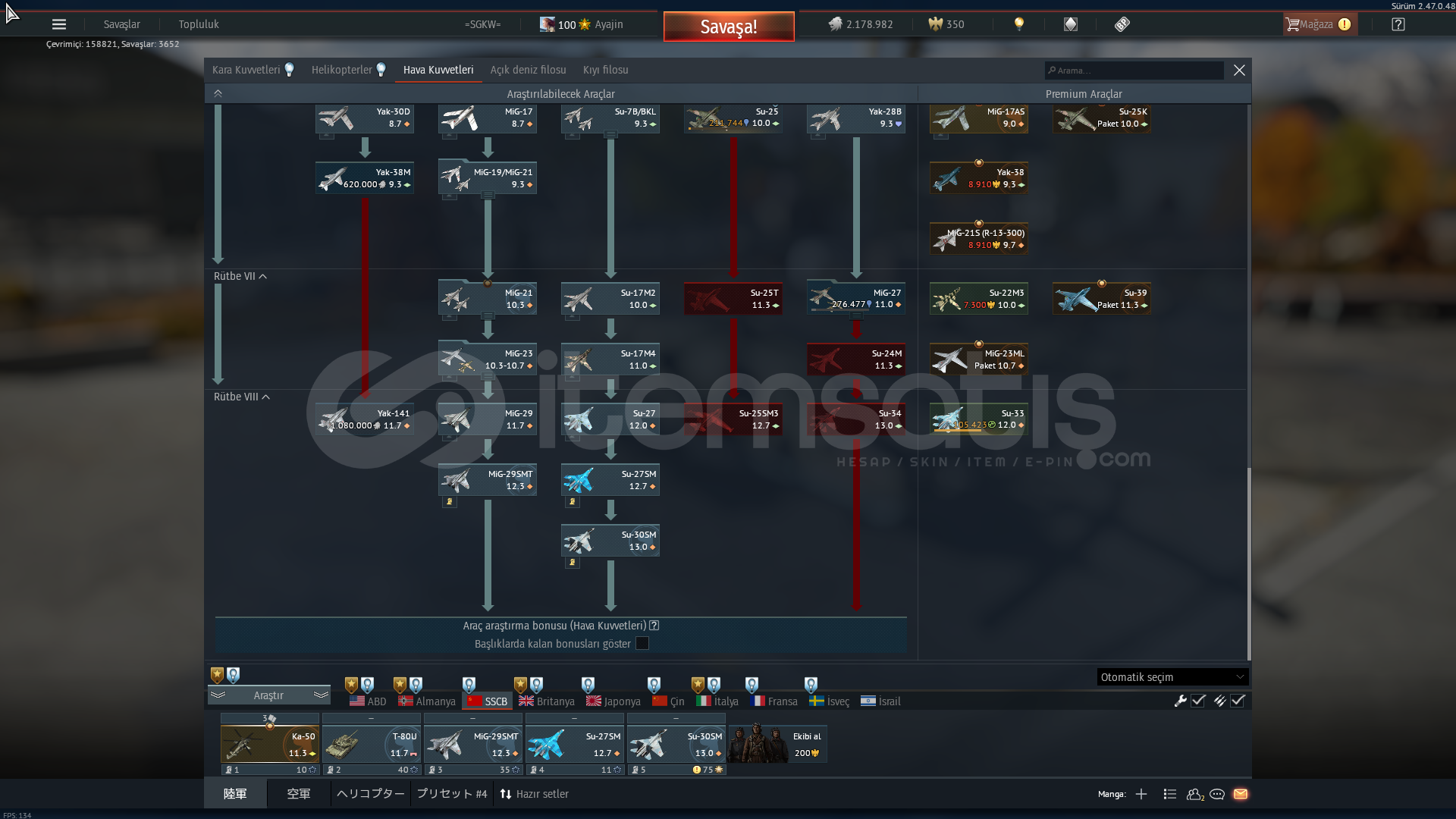Click the research tree vertical scrollbar
The width and height of the screenshot is (1456, 819).
coord(1248,563)
